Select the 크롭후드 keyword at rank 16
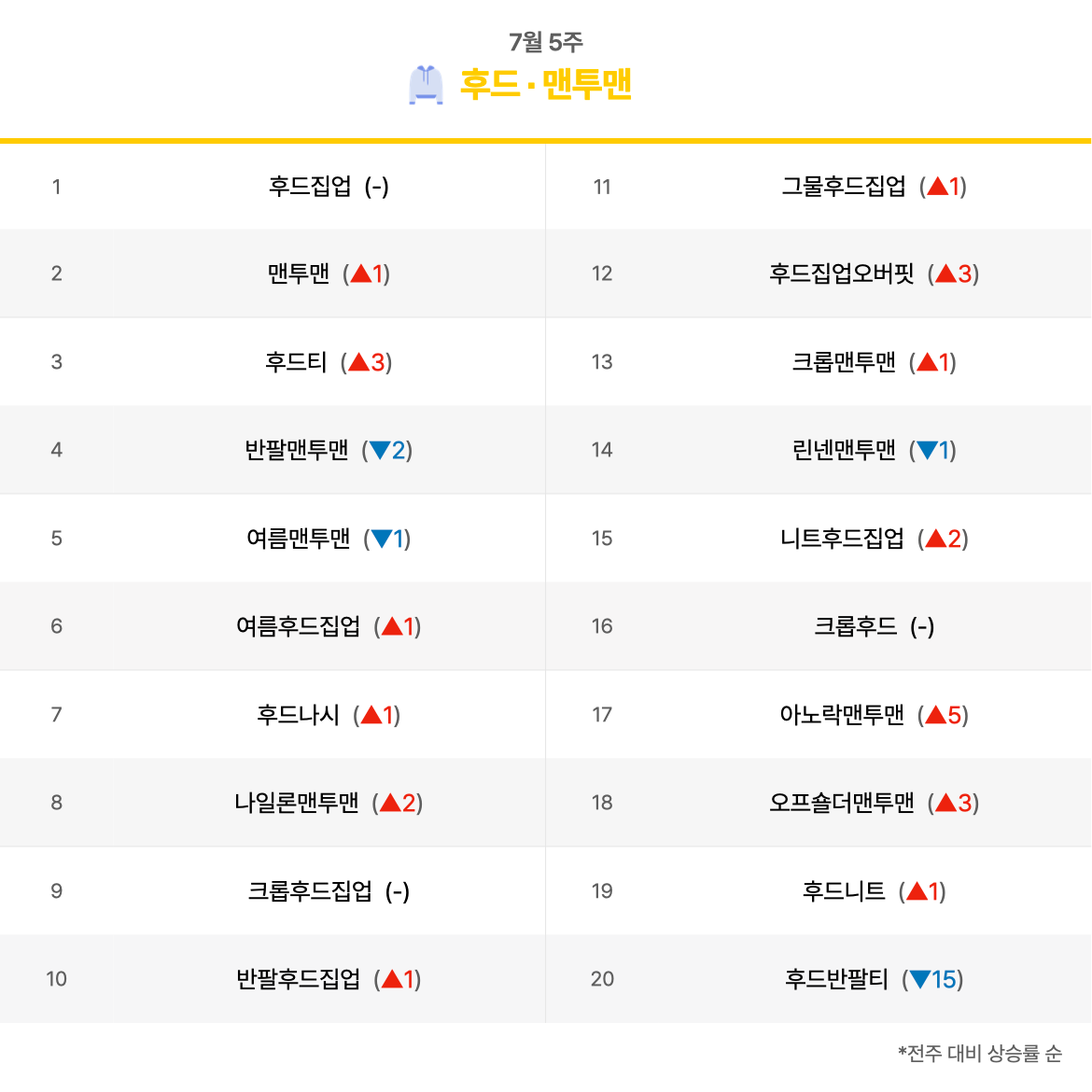Image resolution: width=1092 pixels, height=1092 pixels. click(855, 627)
